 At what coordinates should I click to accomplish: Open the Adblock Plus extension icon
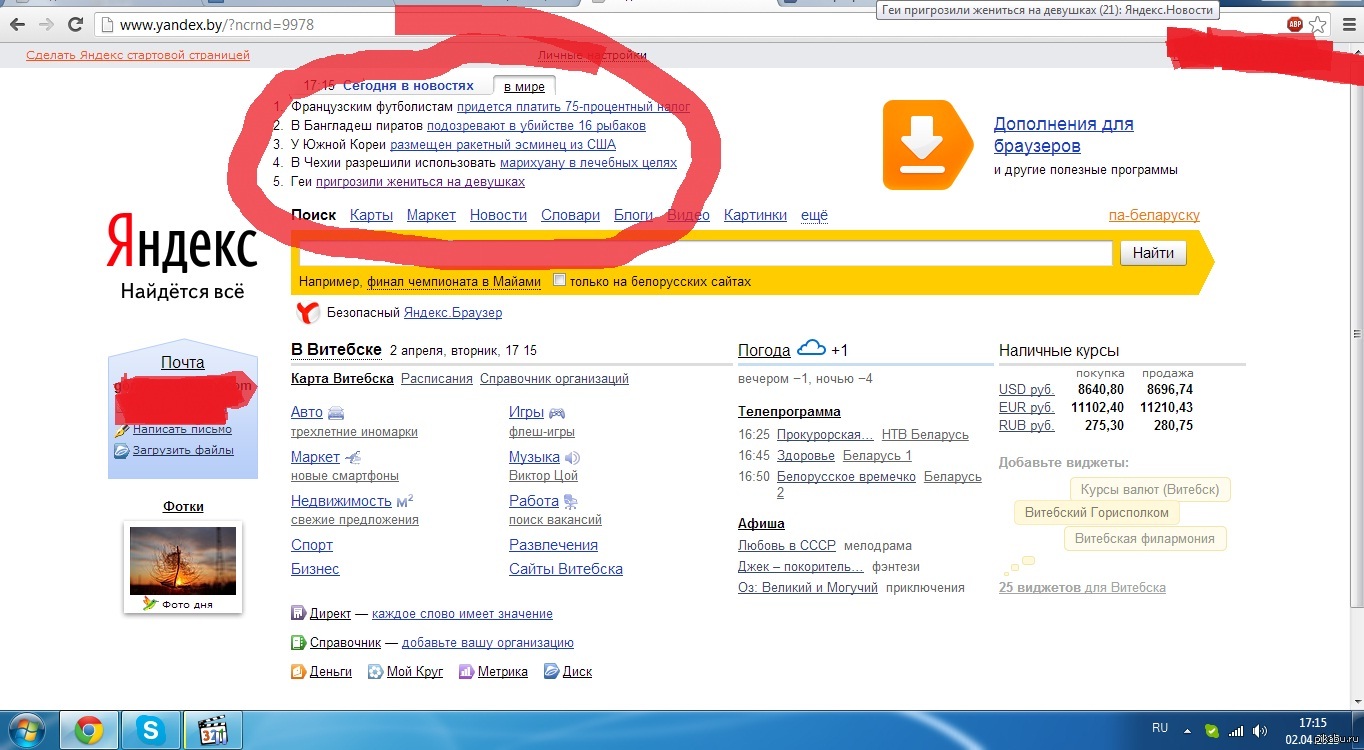1295,25
